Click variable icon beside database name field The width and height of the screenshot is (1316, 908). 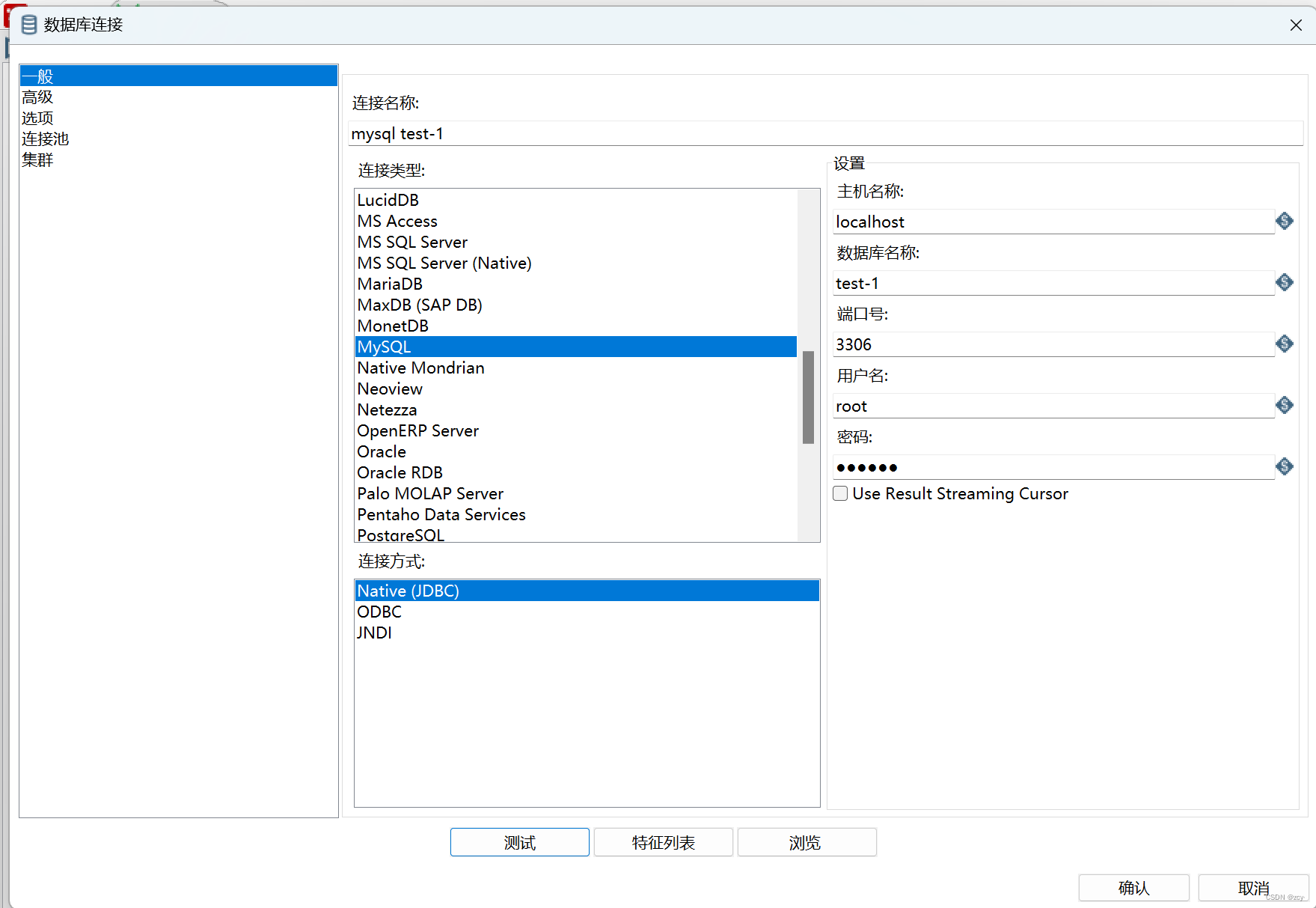(1285, 282)
